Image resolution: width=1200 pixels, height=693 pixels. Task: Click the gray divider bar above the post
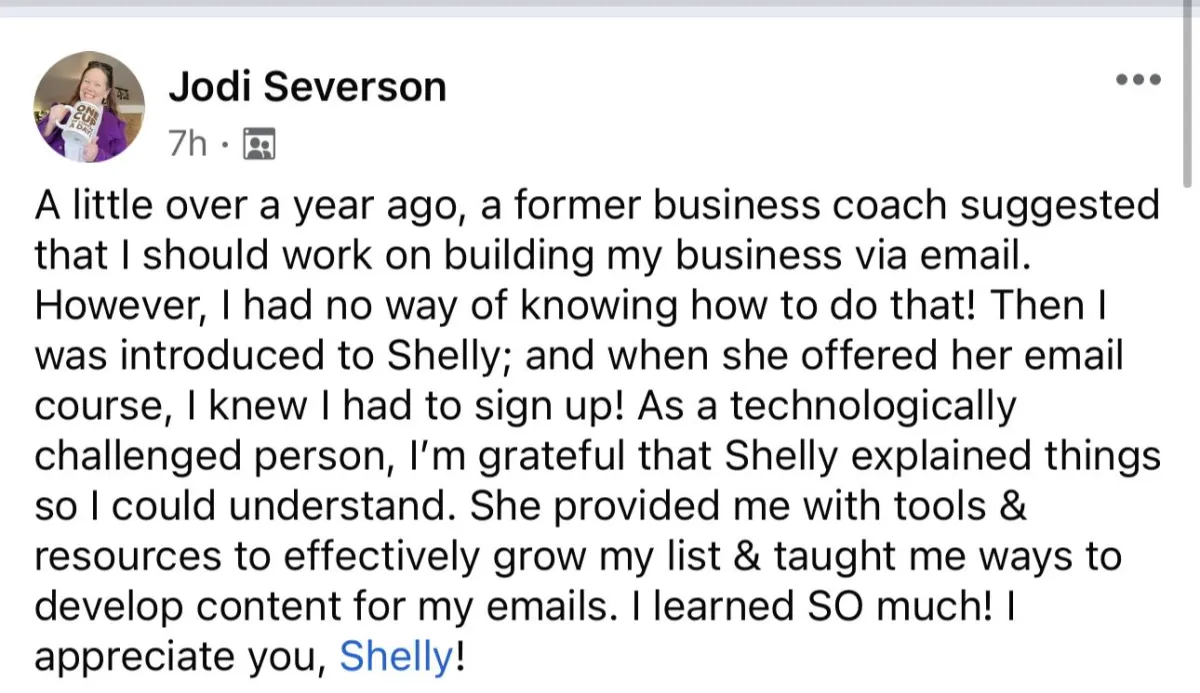point(600,9)
